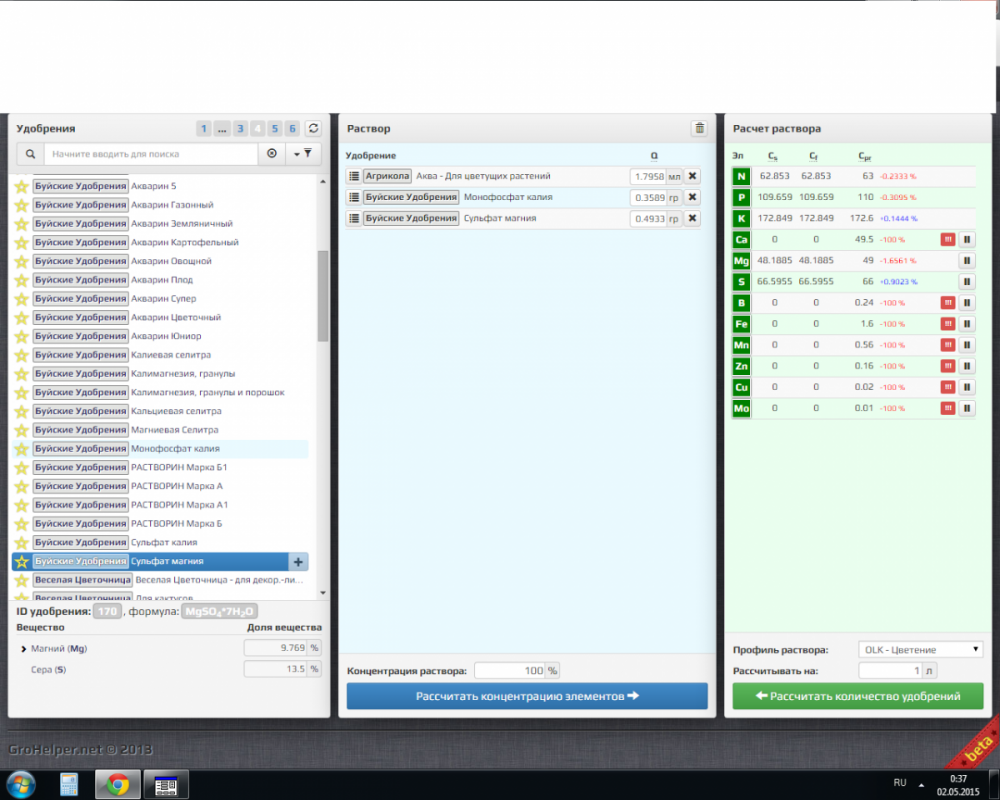Click the red warning icon for Ca
1000x800 pixels.
[x=948, y=239]
